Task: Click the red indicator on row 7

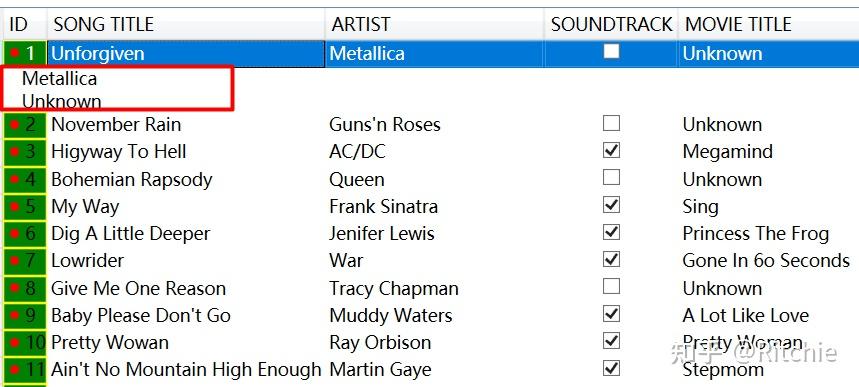Action: 15,260
